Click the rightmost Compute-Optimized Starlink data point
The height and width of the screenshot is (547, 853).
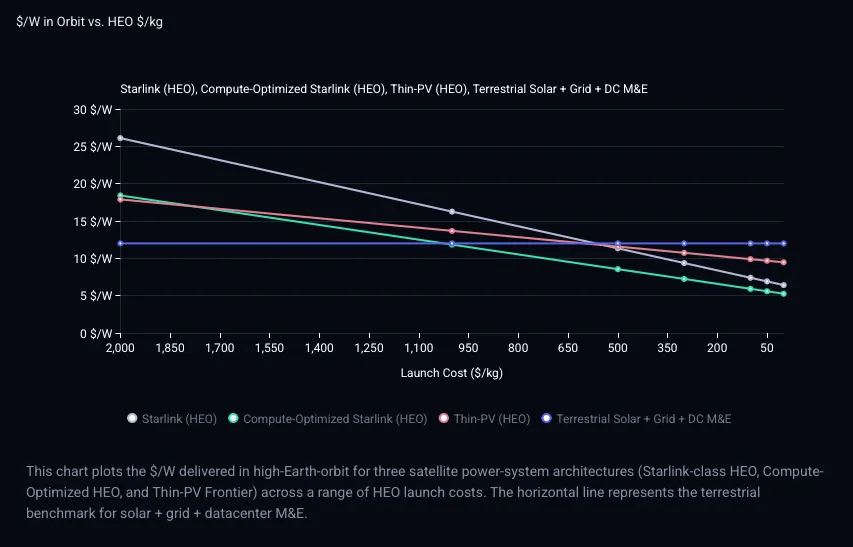pos(783,294)
